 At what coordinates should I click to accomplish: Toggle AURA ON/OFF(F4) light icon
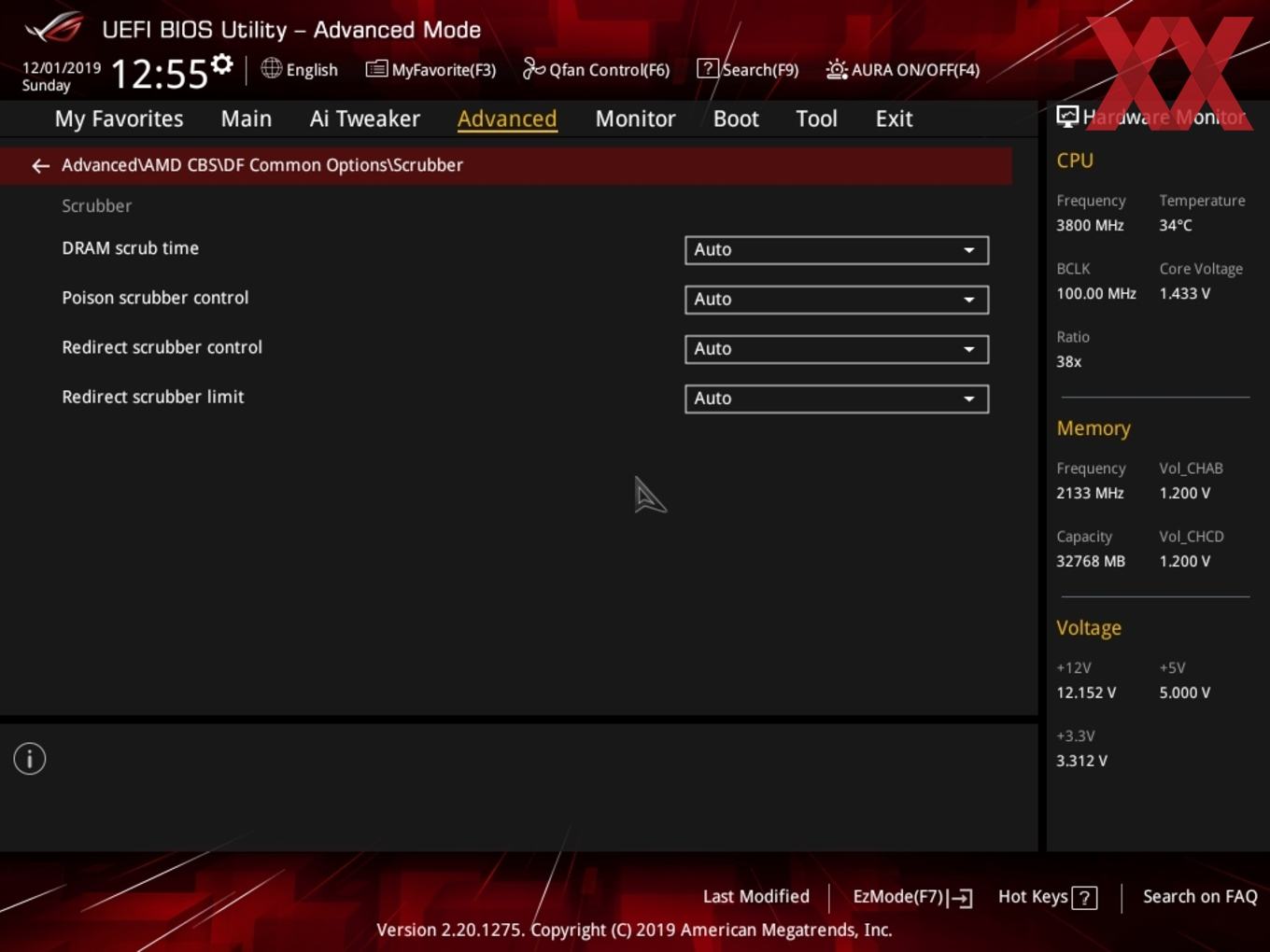pyautogui.click(x=837, y=69)
